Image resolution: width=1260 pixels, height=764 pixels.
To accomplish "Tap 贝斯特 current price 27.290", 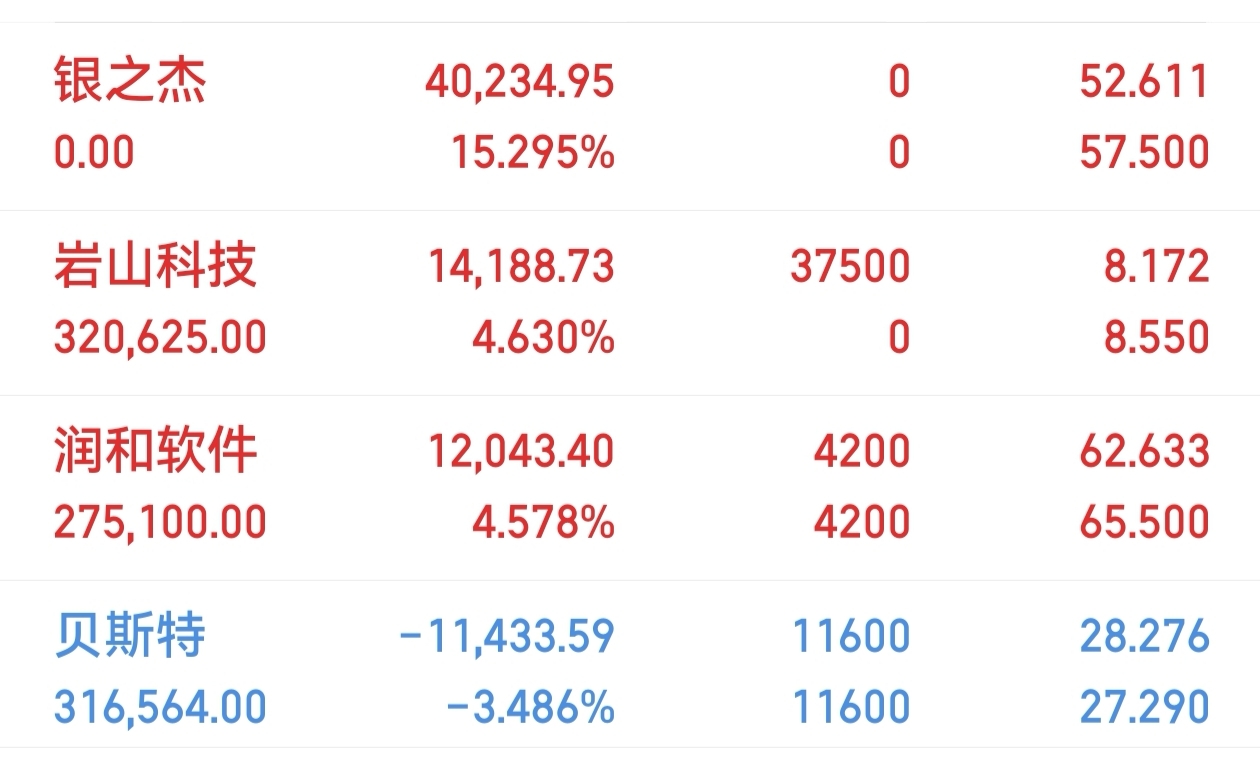I will pyautogui.click(x=1144, y=708).
